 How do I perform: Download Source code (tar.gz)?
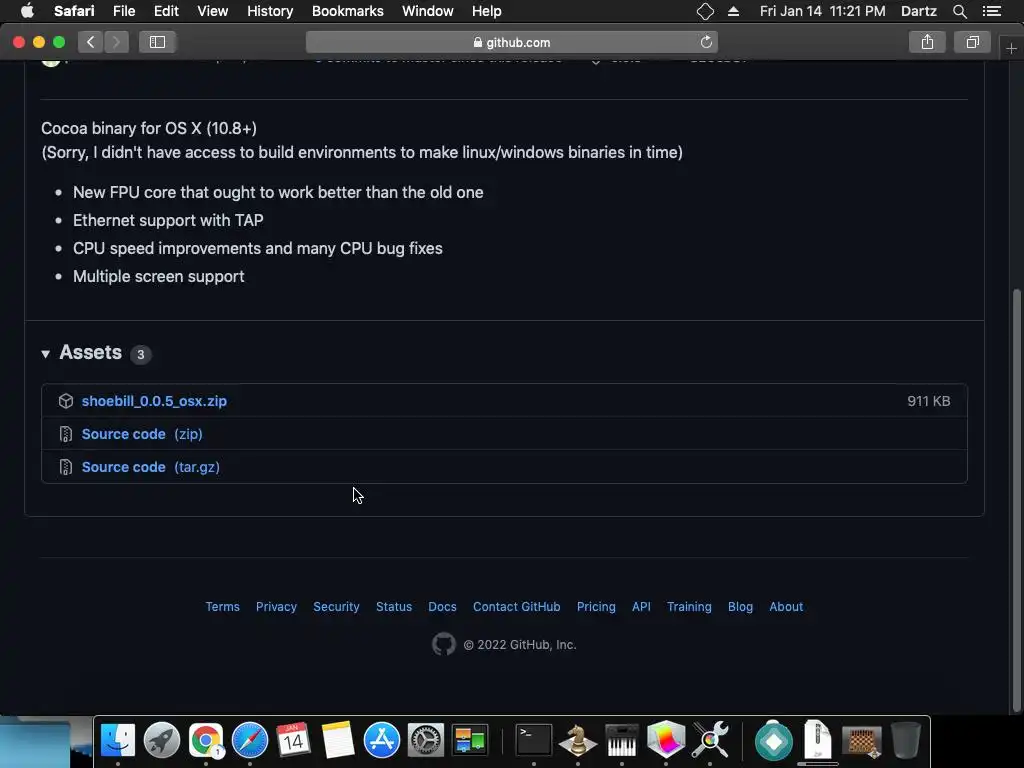[x=150, y=467]
